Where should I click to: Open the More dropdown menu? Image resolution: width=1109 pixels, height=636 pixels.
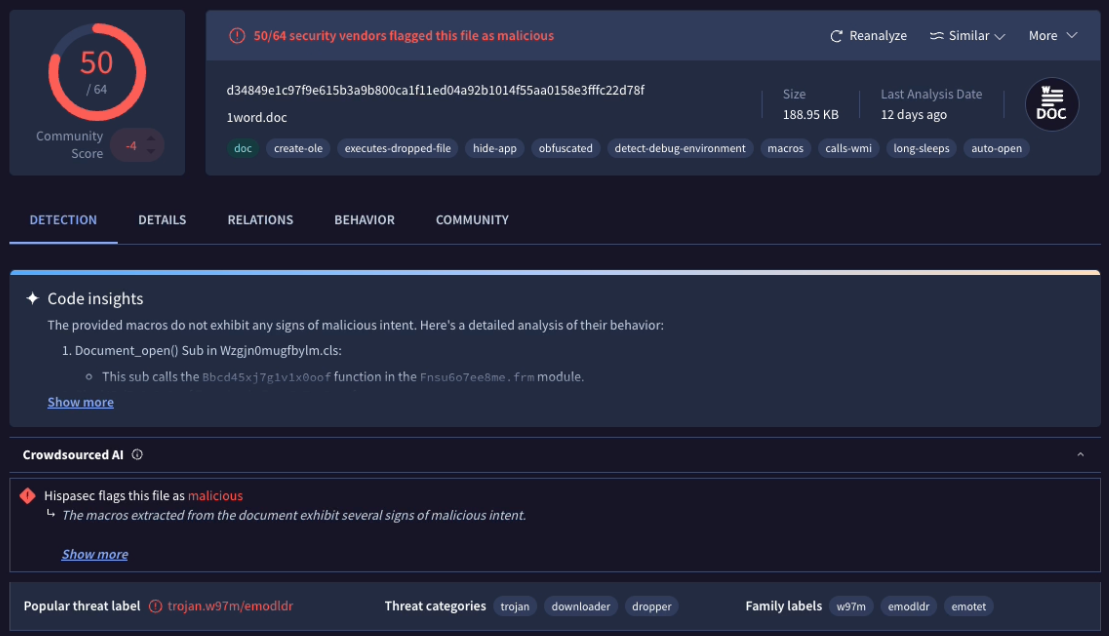(x=1052, y=36)
